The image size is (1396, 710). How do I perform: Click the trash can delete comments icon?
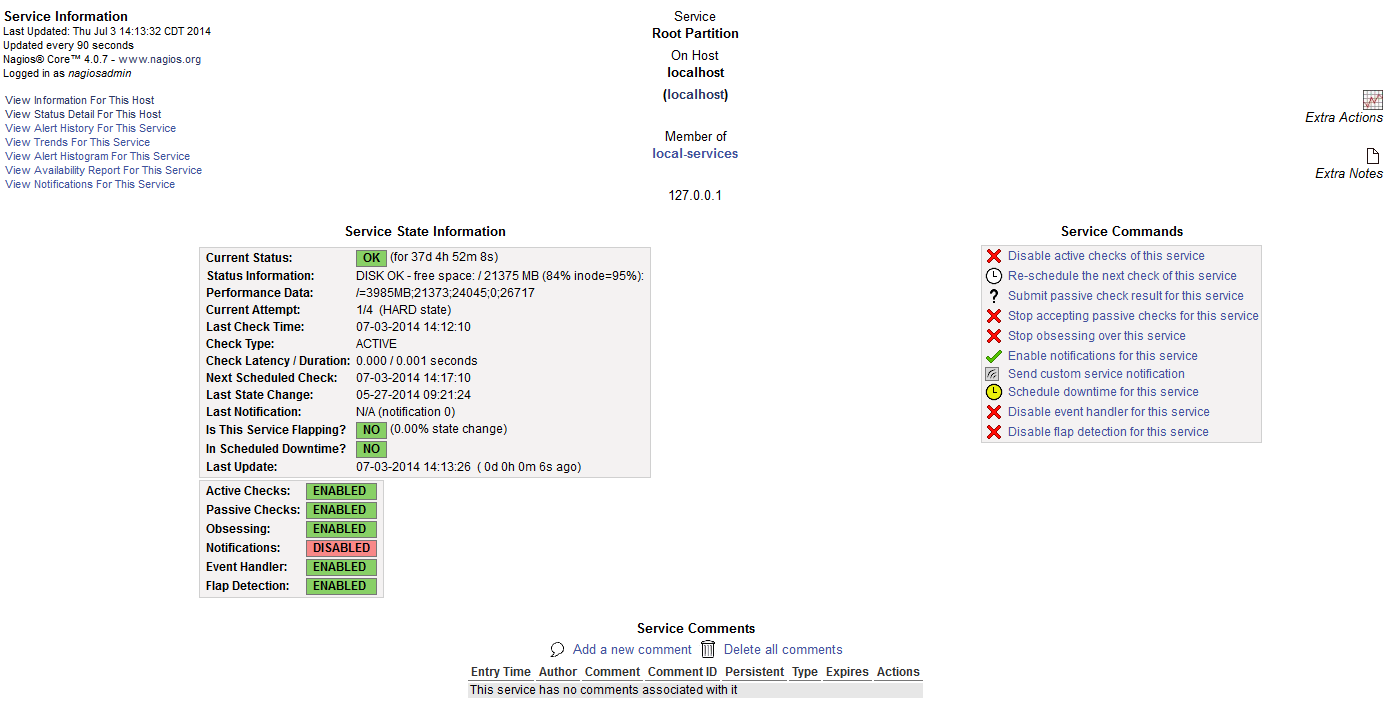[708, 649]
